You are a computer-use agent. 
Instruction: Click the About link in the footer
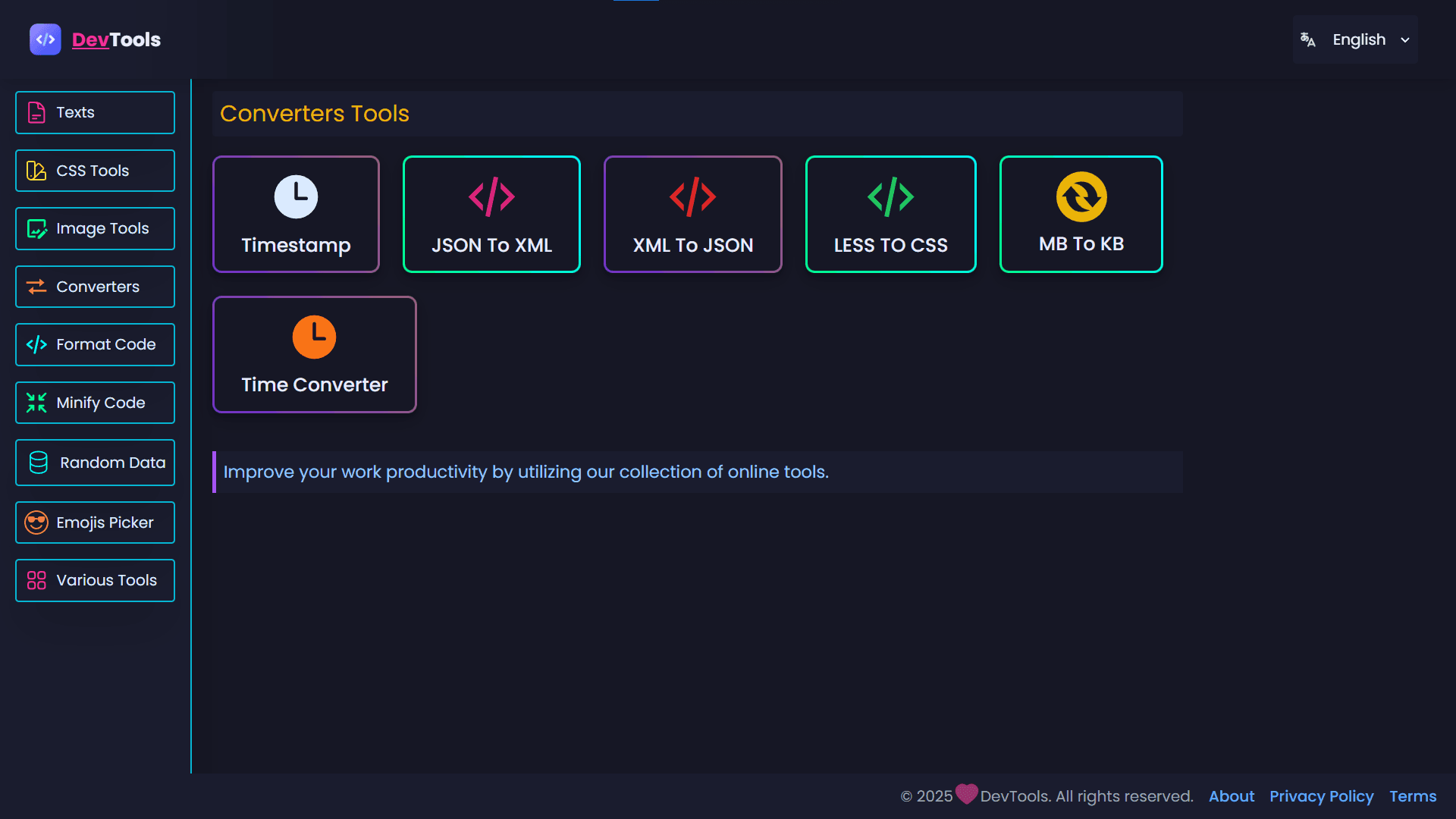click(1231, 796)
